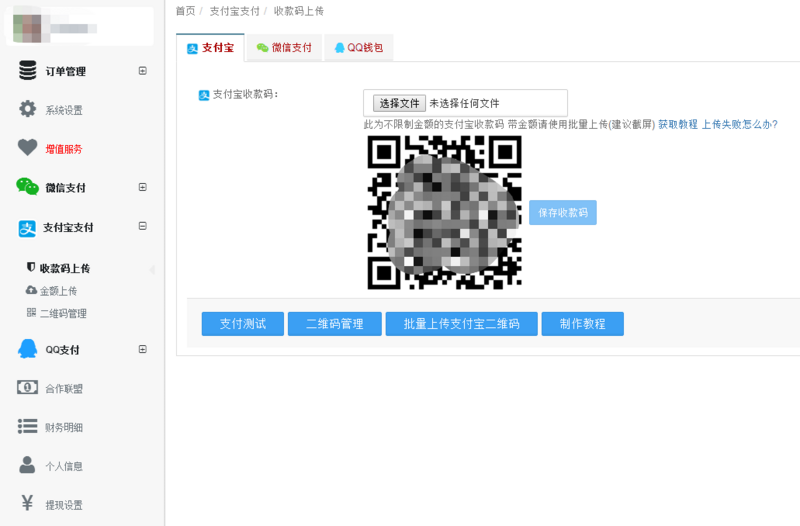Screen dimensions: 800x526
Task: Open QQ支付 sidebar menu label
Action: pos(62,350)
